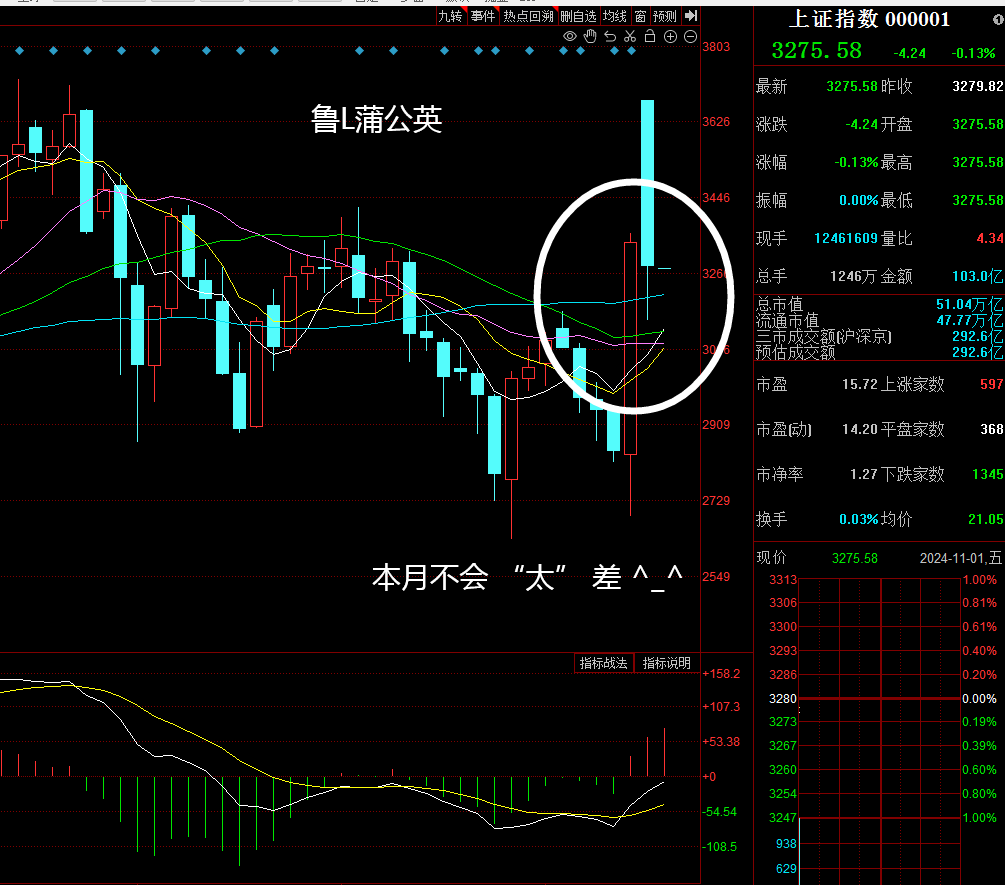The image size is (1005, 885).
Task: Select the hand pan tool
Action: [x=590, y=37]
